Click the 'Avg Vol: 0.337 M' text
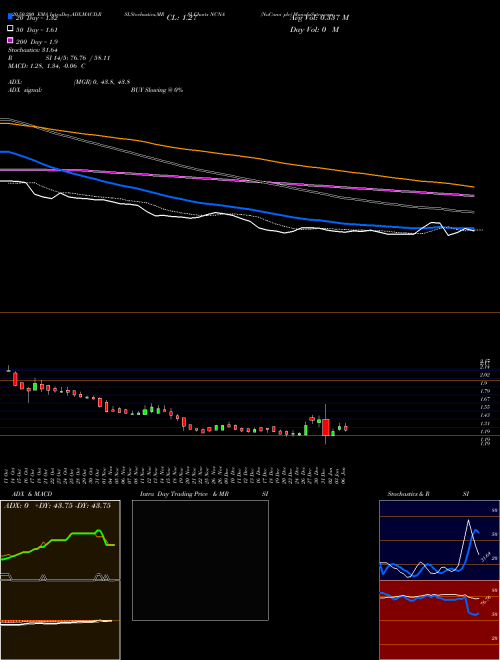Screen dimensions: 500x660 click(319, 18)
